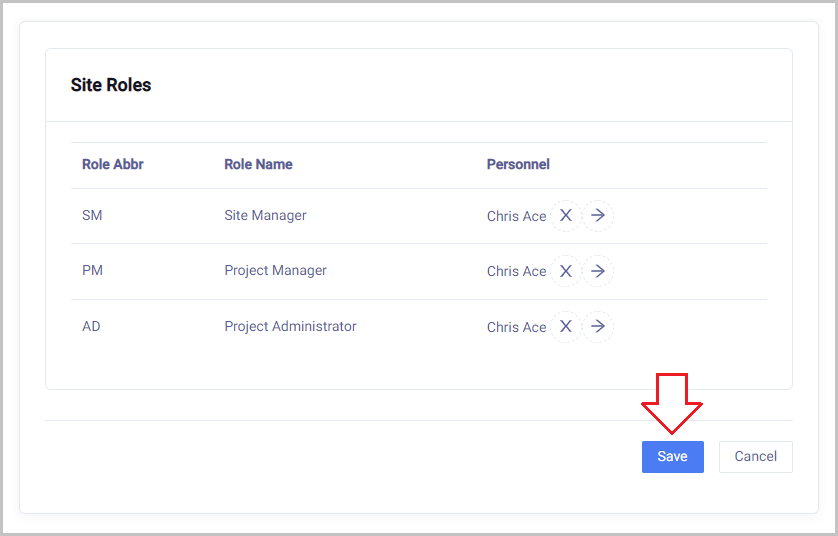Click Chris Ace in Site Manager row
The height and width of the screenshot is (536, 838).
pos(516,216)
